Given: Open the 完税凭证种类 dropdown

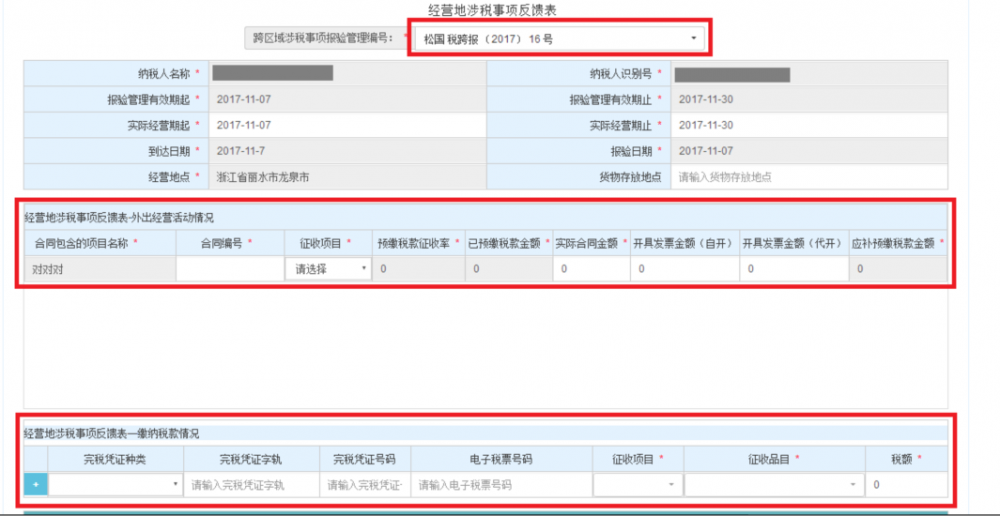Looking at the screenshot, I should coord(115,485).
